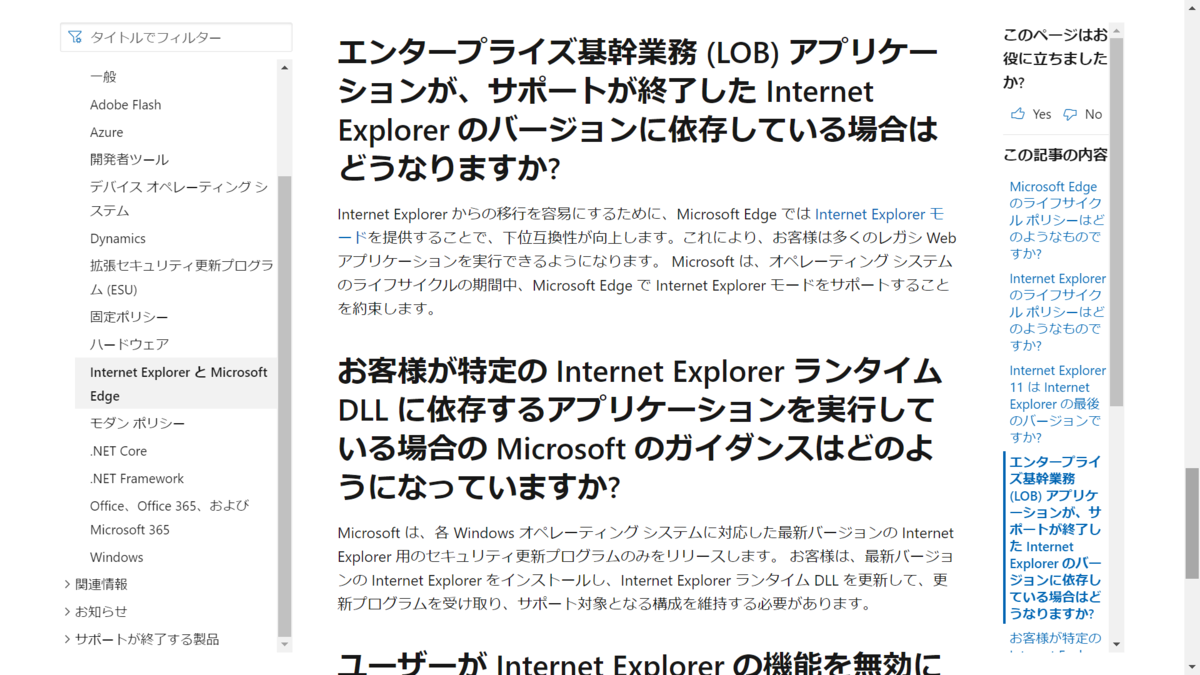The height and width of the screenshot is (675, 1200).
Task: Click the thumbs-up Yes icon
Action: [x=1018, y=114]
